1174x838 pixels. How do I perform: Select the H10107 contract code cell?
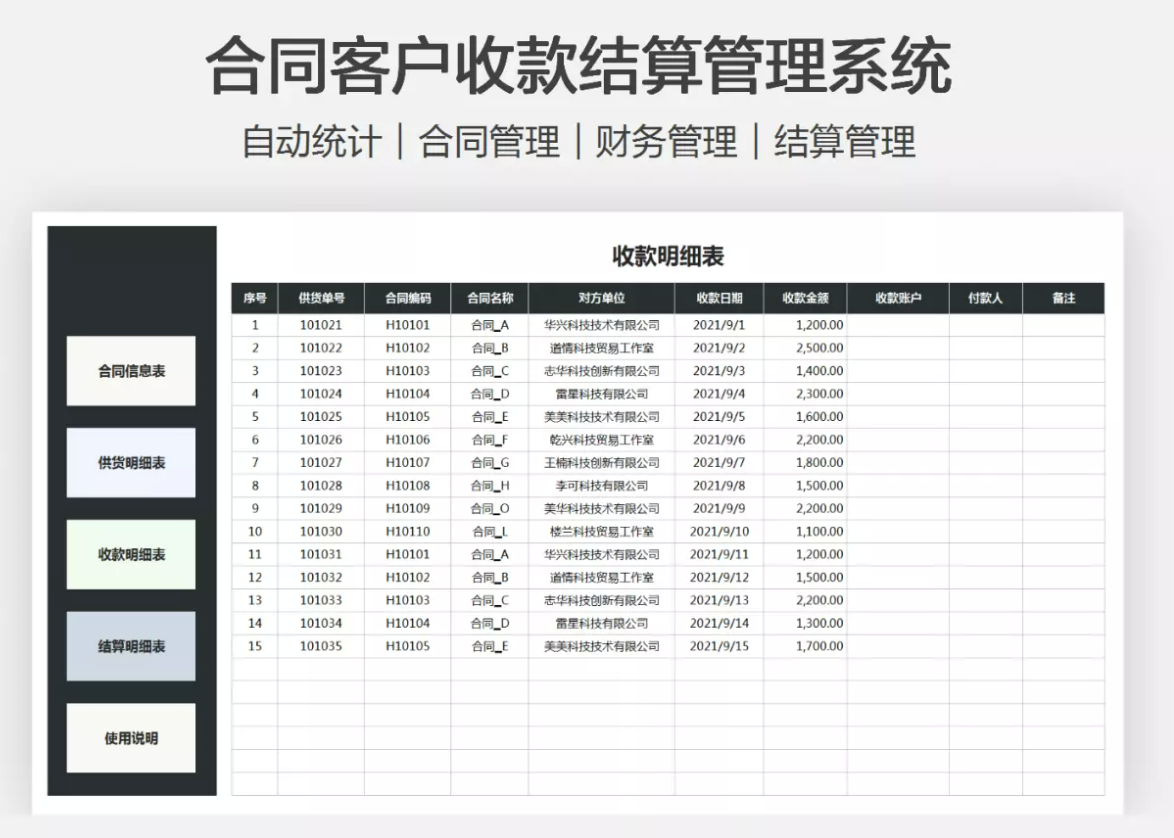click(407, 463)
